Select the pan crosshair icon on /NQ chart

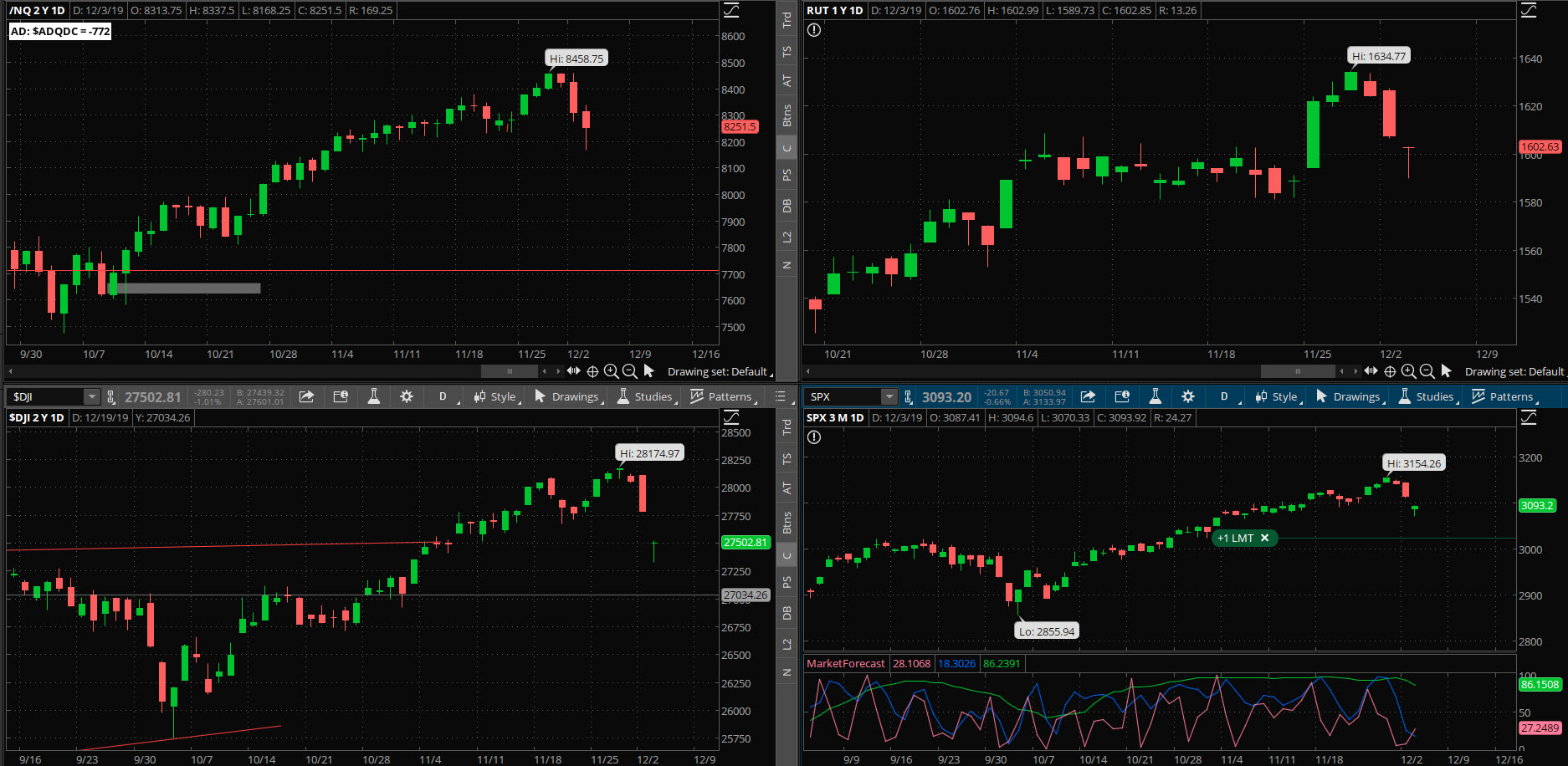pos(592,371)
